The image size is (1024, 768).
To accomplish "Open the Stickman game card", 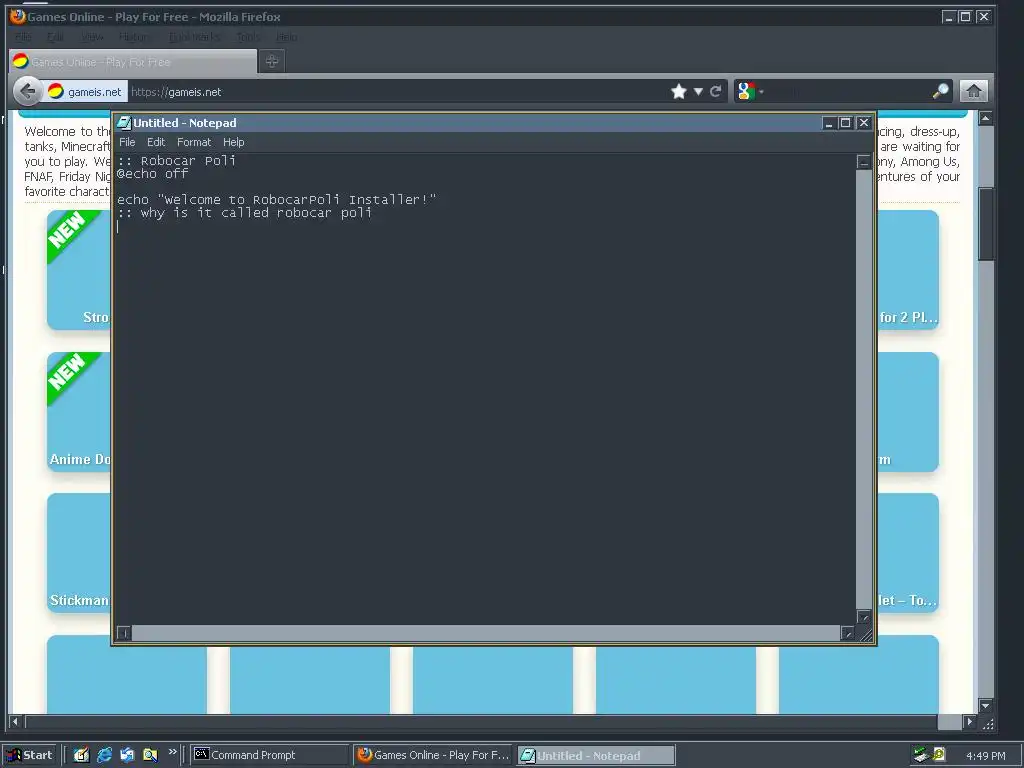I will 79,552.
